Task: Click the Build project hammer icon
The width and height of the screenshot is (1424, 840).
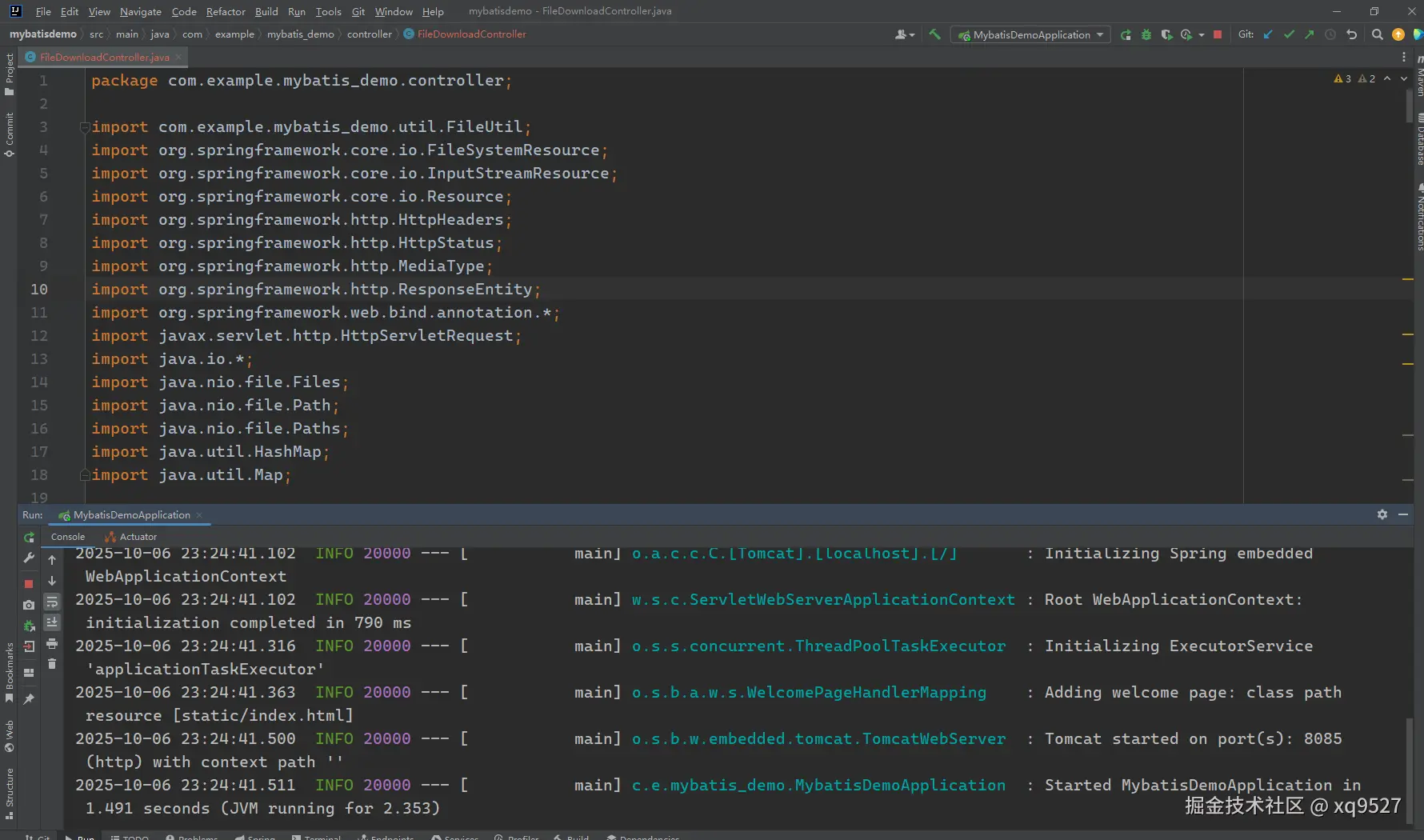Action: point(934,34)
